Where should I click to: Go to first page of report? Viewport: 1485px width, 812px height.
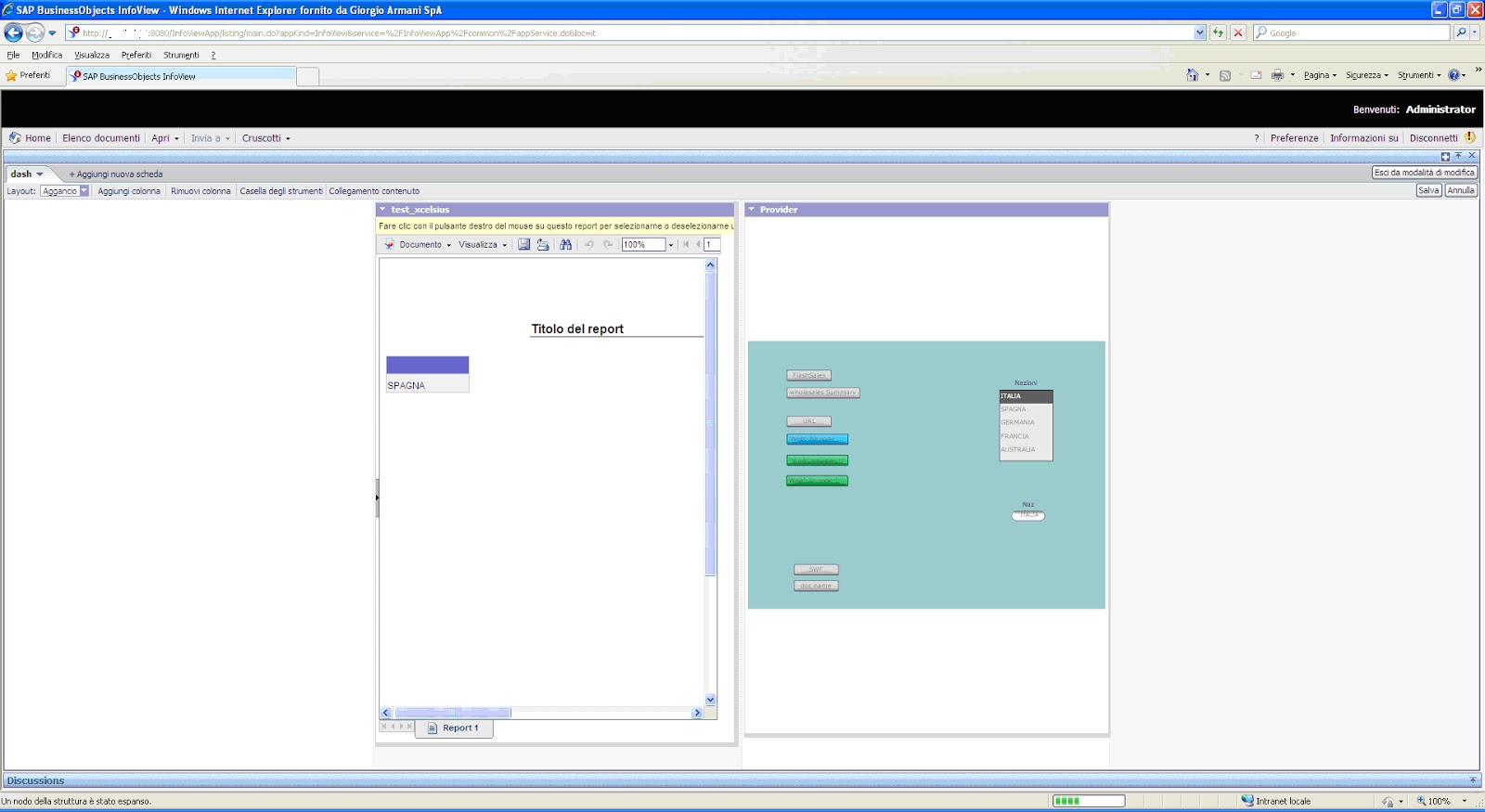[x=686, y=244]
